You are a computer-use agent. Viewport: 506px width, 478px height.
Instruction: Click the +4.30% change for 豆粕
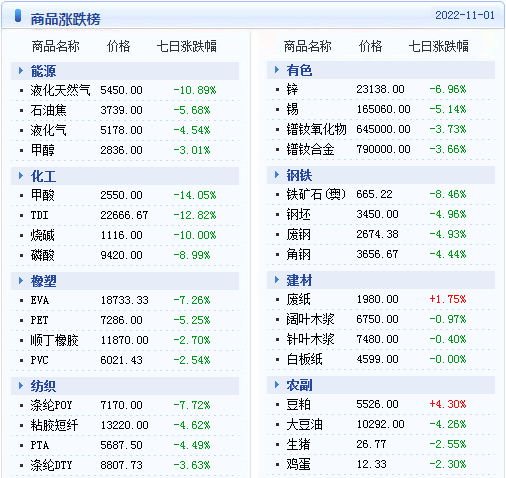tap(448, 404)
